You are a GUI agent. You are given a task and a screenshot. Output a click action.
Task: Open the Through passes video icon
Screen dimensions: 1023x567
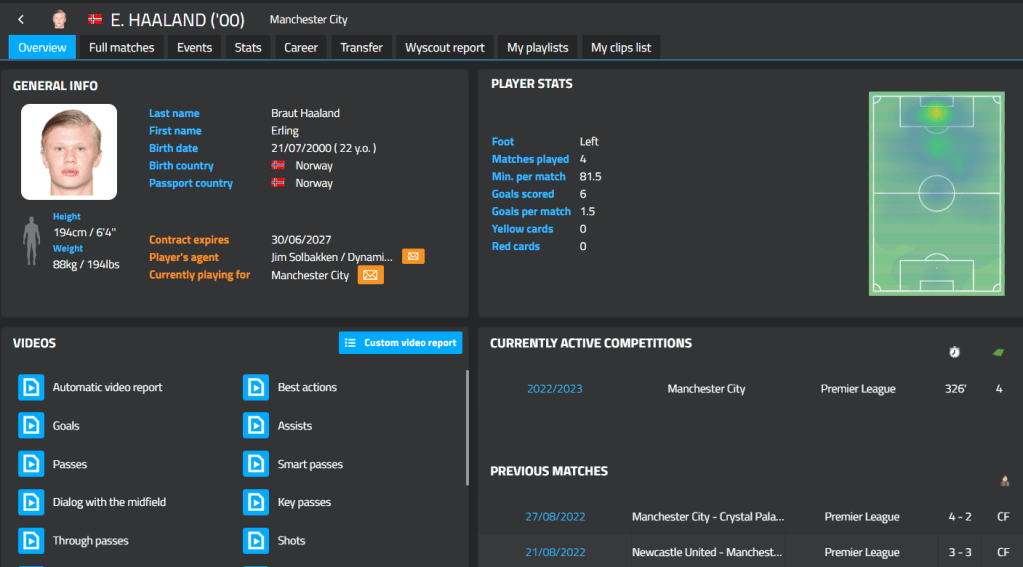(31, 541)
